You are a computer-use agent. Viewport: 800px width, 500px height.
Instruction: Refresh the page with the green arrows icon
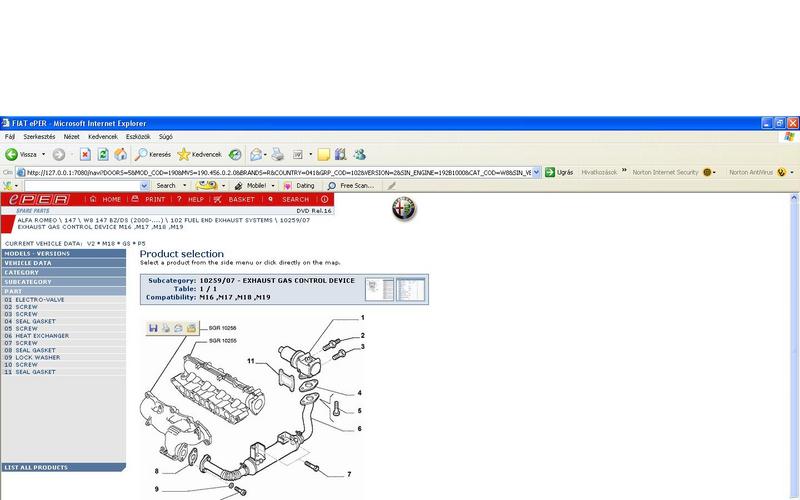point(103,154)
